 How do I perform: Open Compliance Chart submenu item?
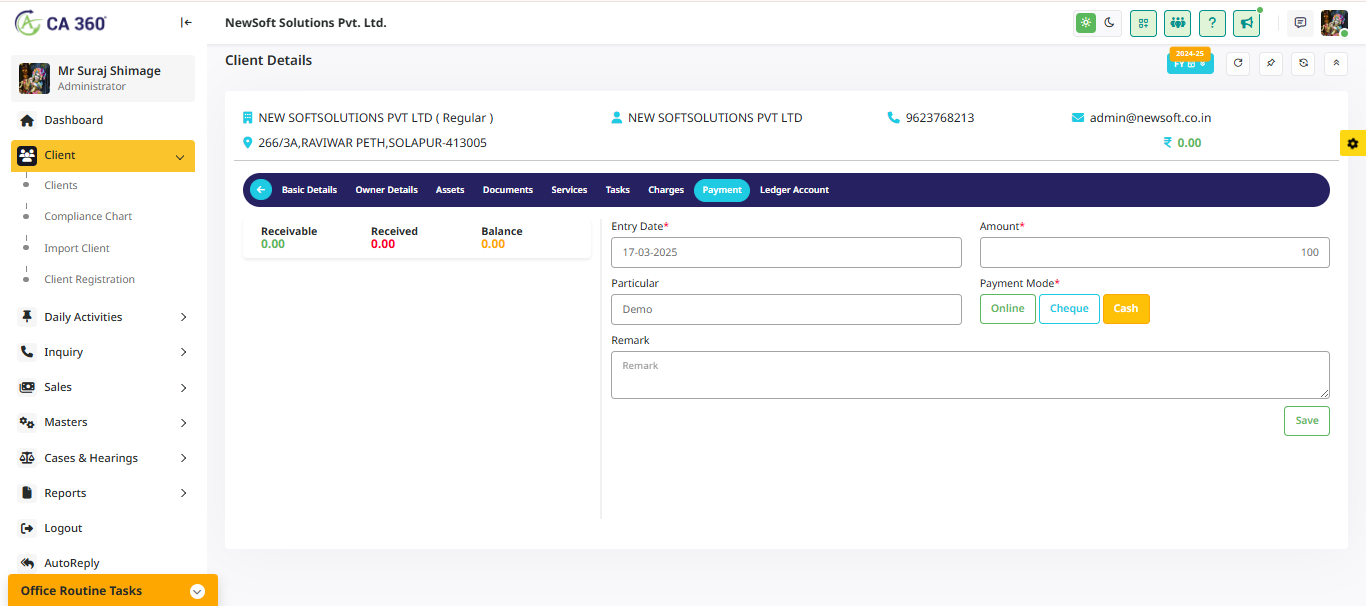coord(88,216)
